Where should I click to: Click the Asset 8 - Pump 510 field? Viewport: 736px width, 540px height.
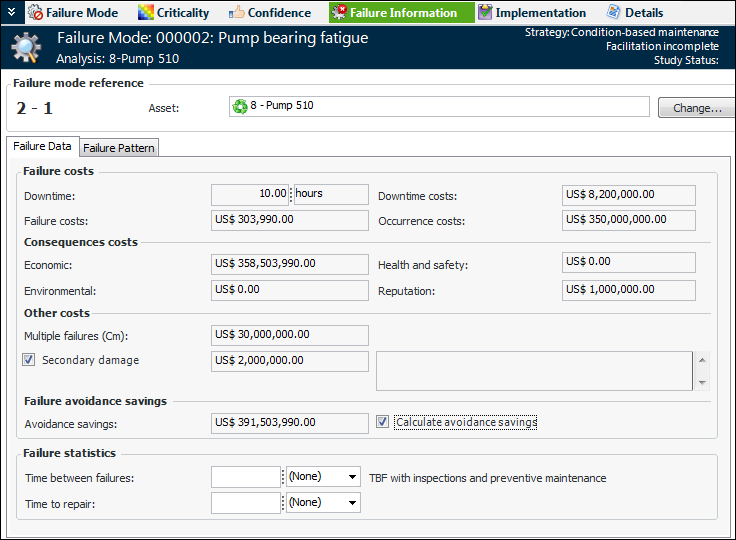(439, 107)
